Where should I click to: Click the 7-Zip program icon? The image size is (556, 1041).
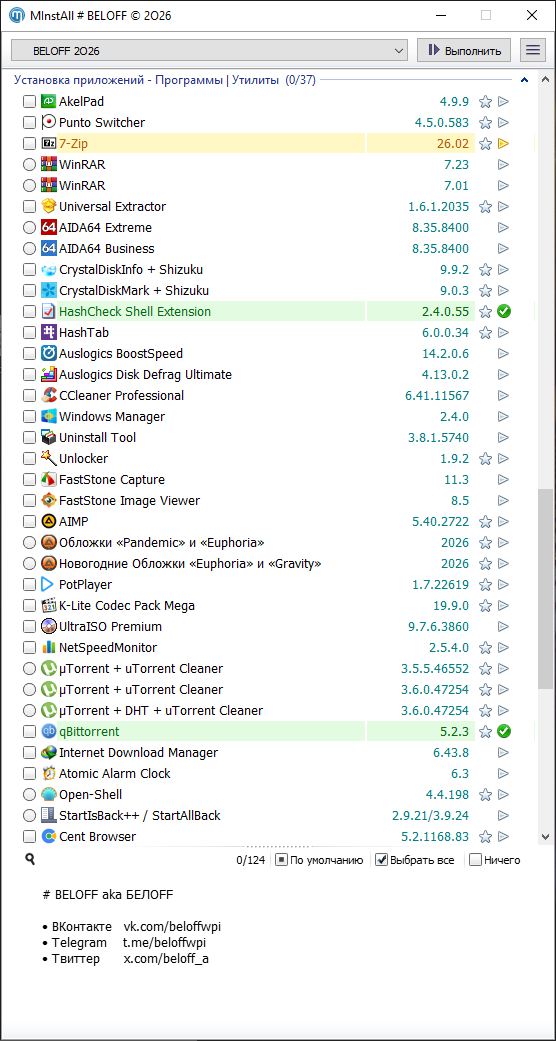(48, 143)
